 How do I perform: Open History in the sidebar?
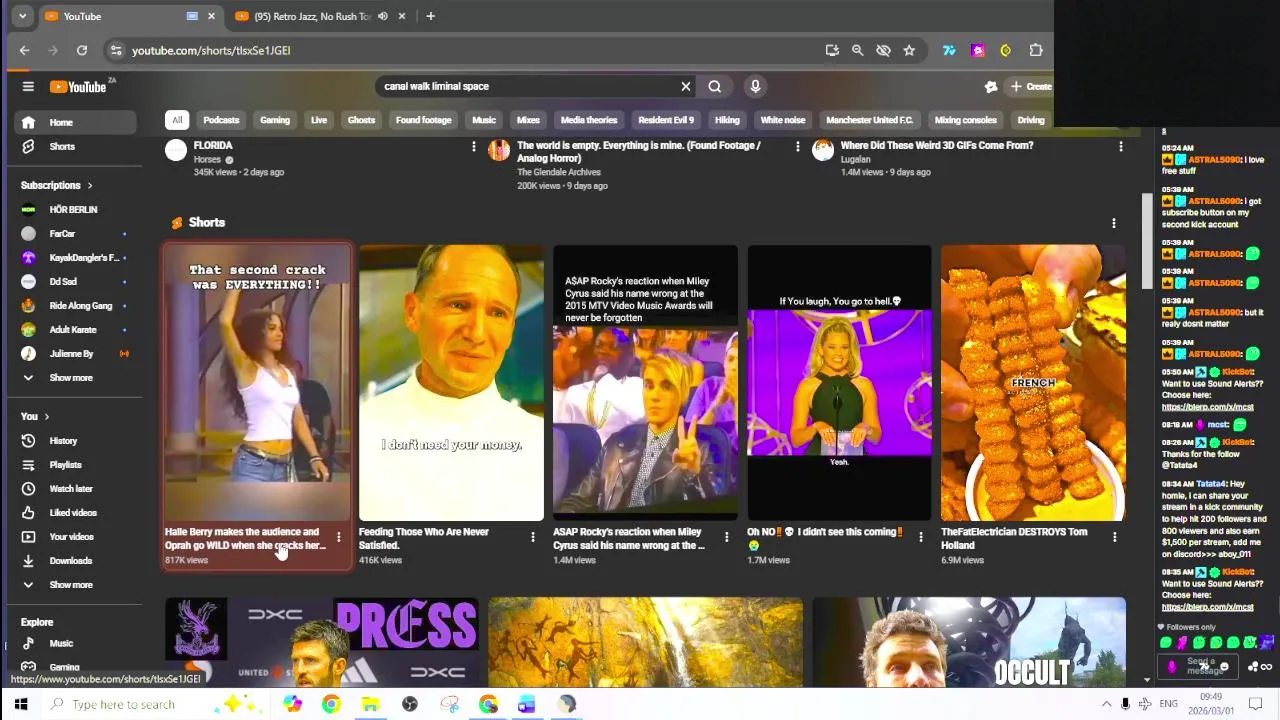pos(75,441)
